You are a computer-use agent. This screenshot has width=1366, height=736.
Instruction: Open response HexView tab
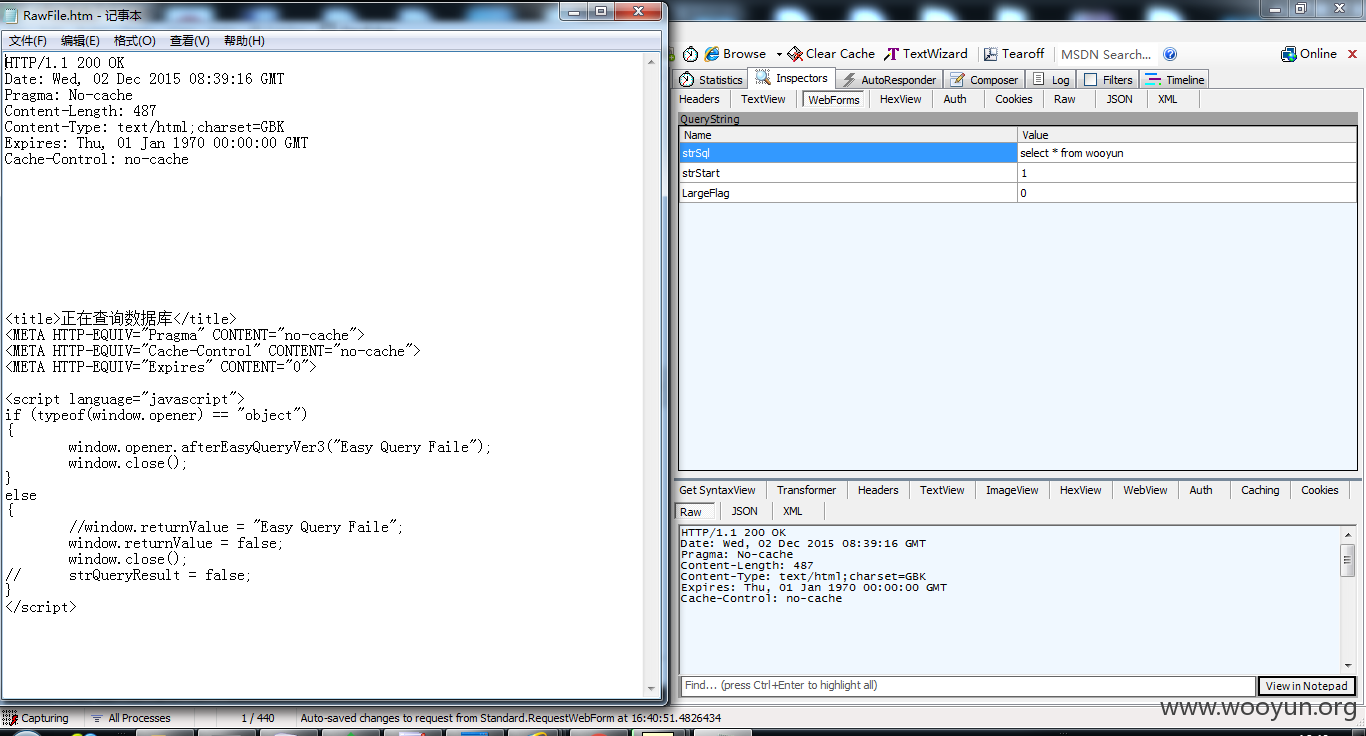pos(1080,490)
